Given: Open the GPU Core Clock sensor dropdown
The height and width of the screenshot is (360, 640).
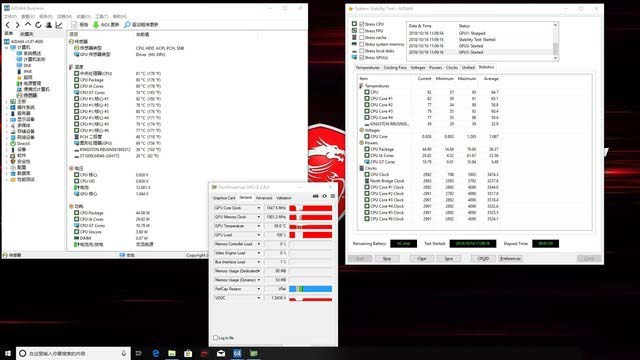Looking at the screenshot, I should click(x=258, y=208).
